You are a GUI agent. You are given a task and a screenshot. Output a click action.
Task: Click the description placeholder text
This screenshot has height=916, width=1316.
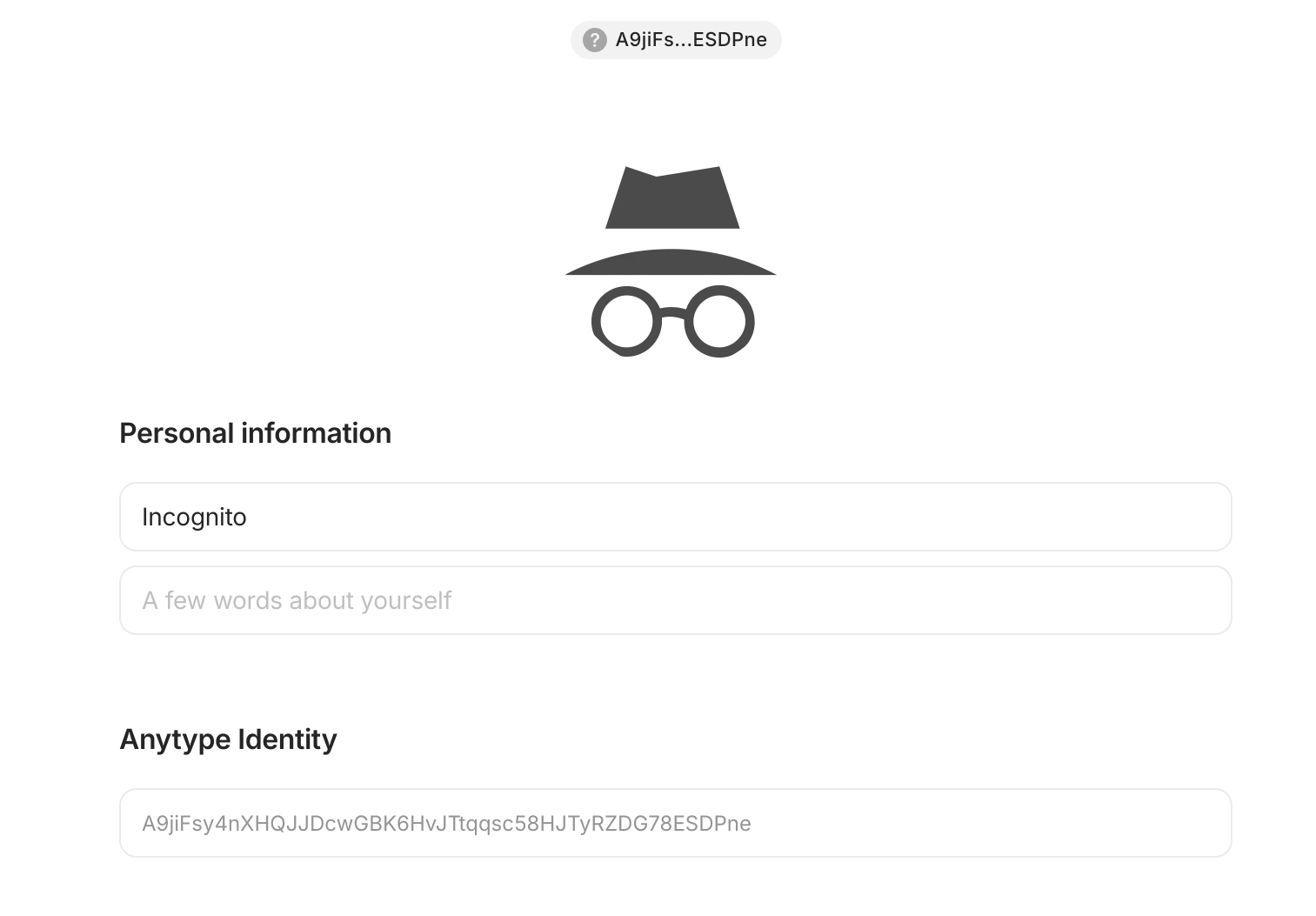[x=297, y=600]
